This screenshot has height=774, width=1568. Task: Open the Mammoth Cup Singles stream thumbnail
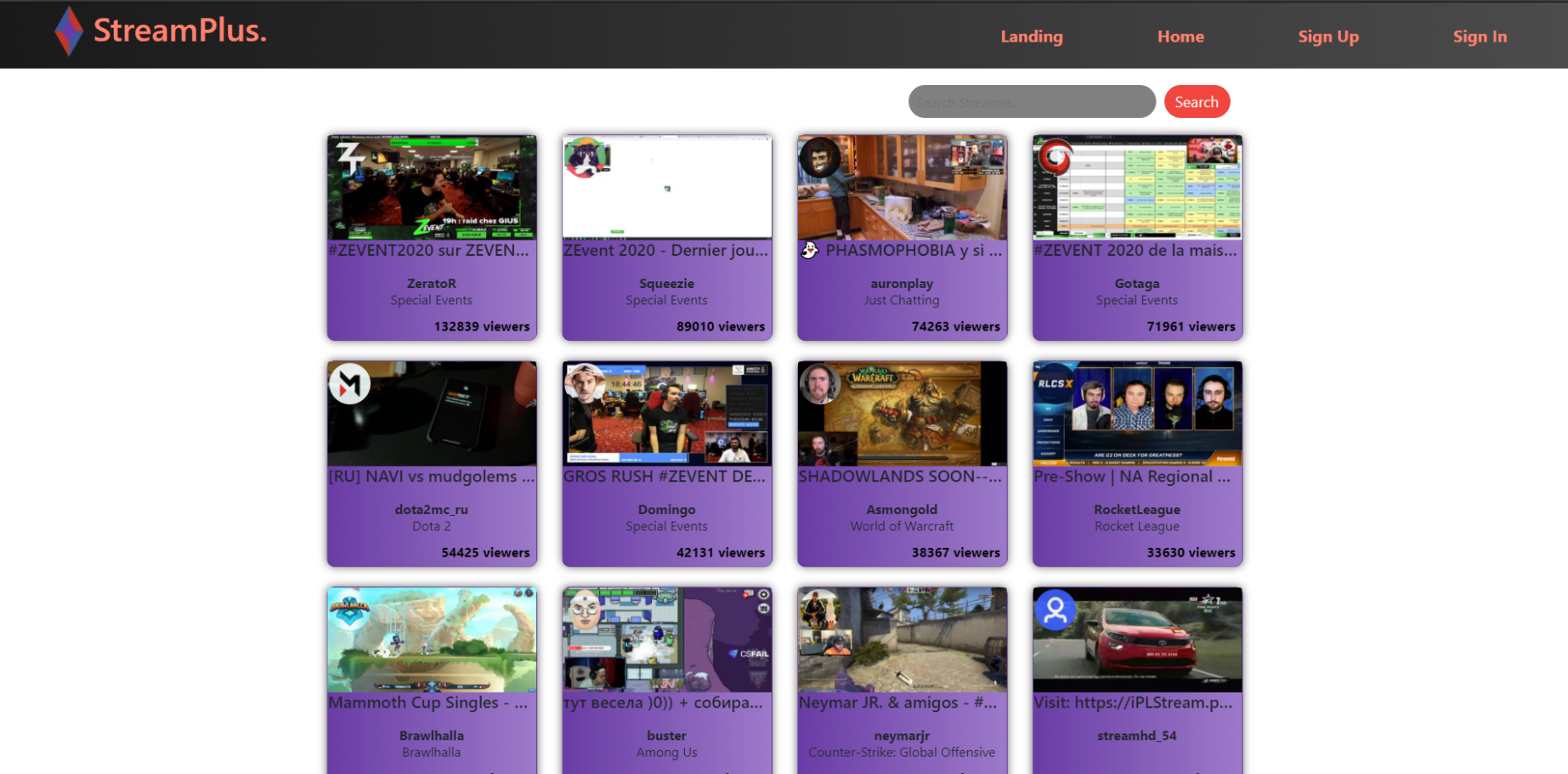[x=432, y=639]
